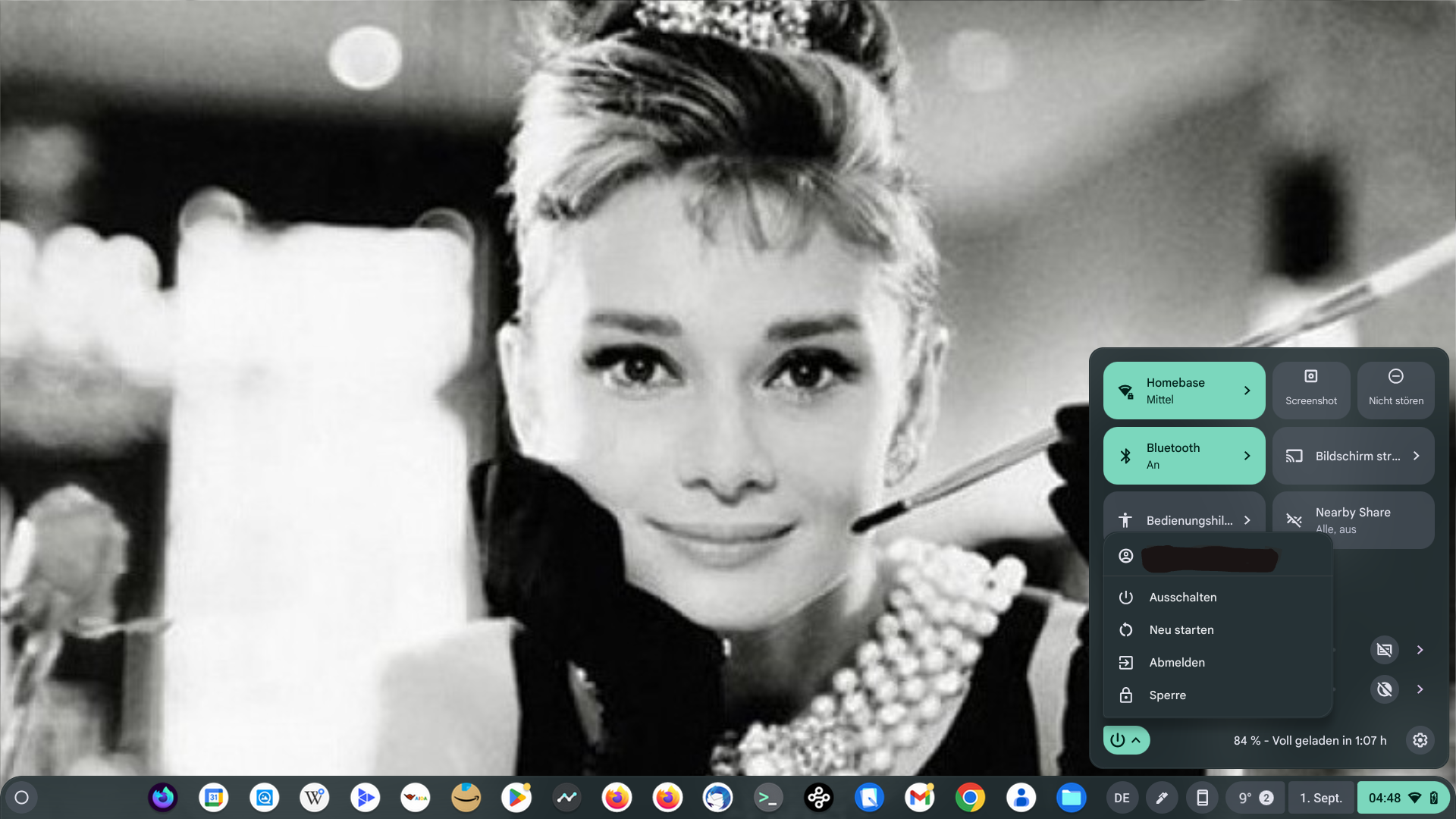This screenshot has width=1456, height=819.
Task: Open Gmail from the shelf
Action: coord(920,798)
